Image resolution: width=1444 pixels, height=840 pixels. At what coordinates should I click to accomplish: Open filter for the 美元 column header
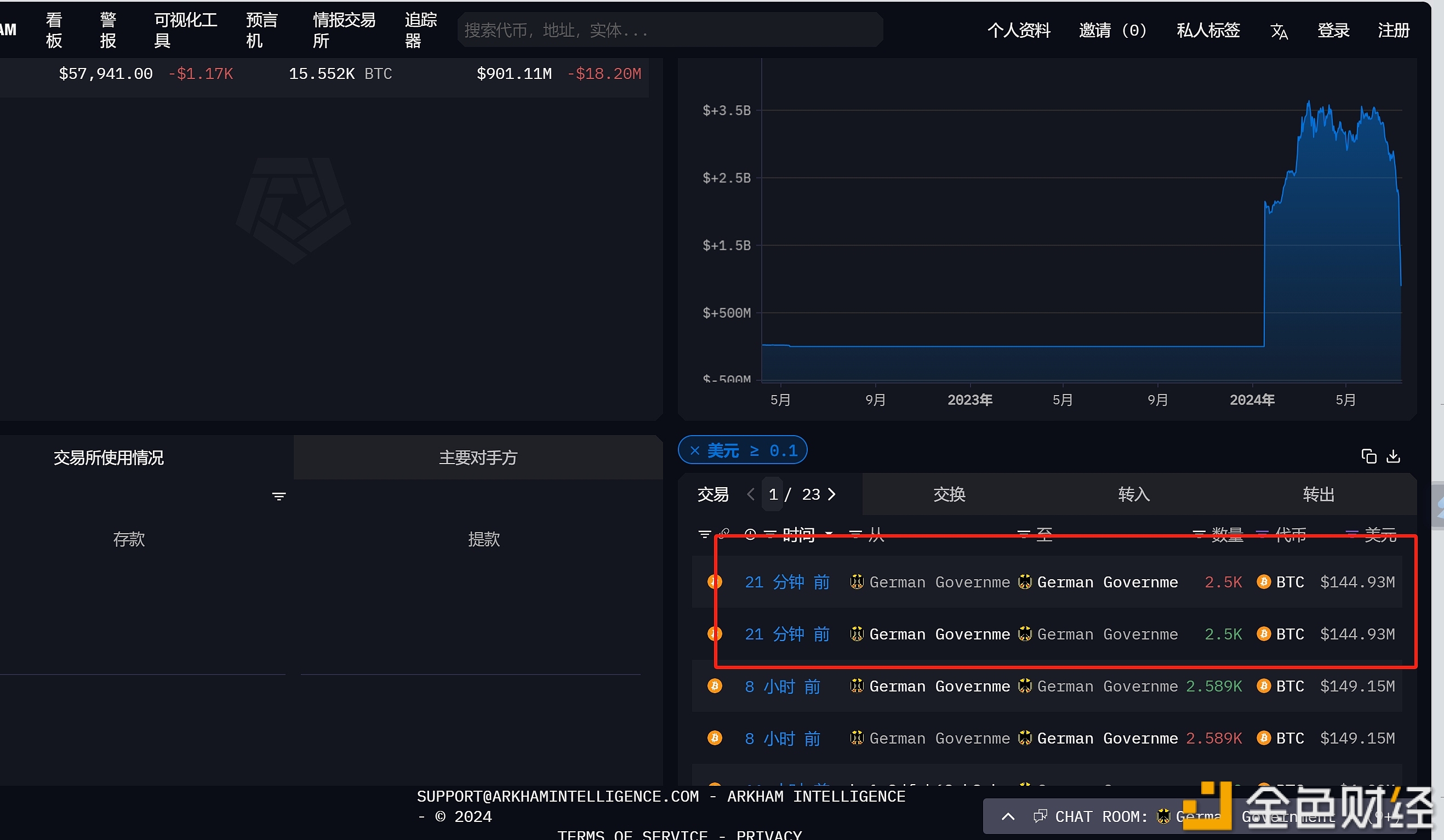1352,535
